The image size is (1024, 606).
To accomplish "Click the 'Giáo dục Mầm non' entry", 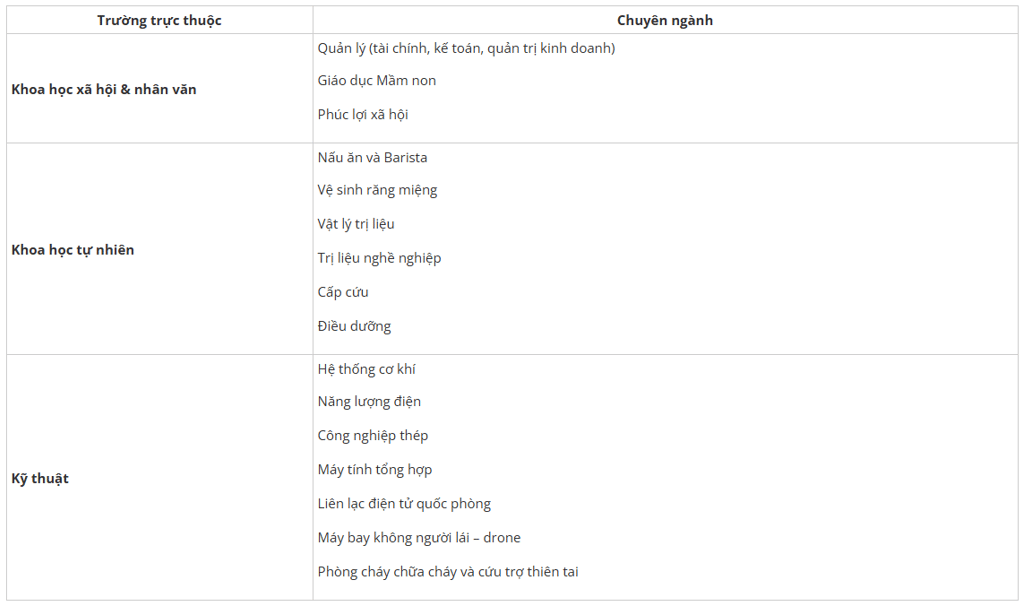I will 377,81.
